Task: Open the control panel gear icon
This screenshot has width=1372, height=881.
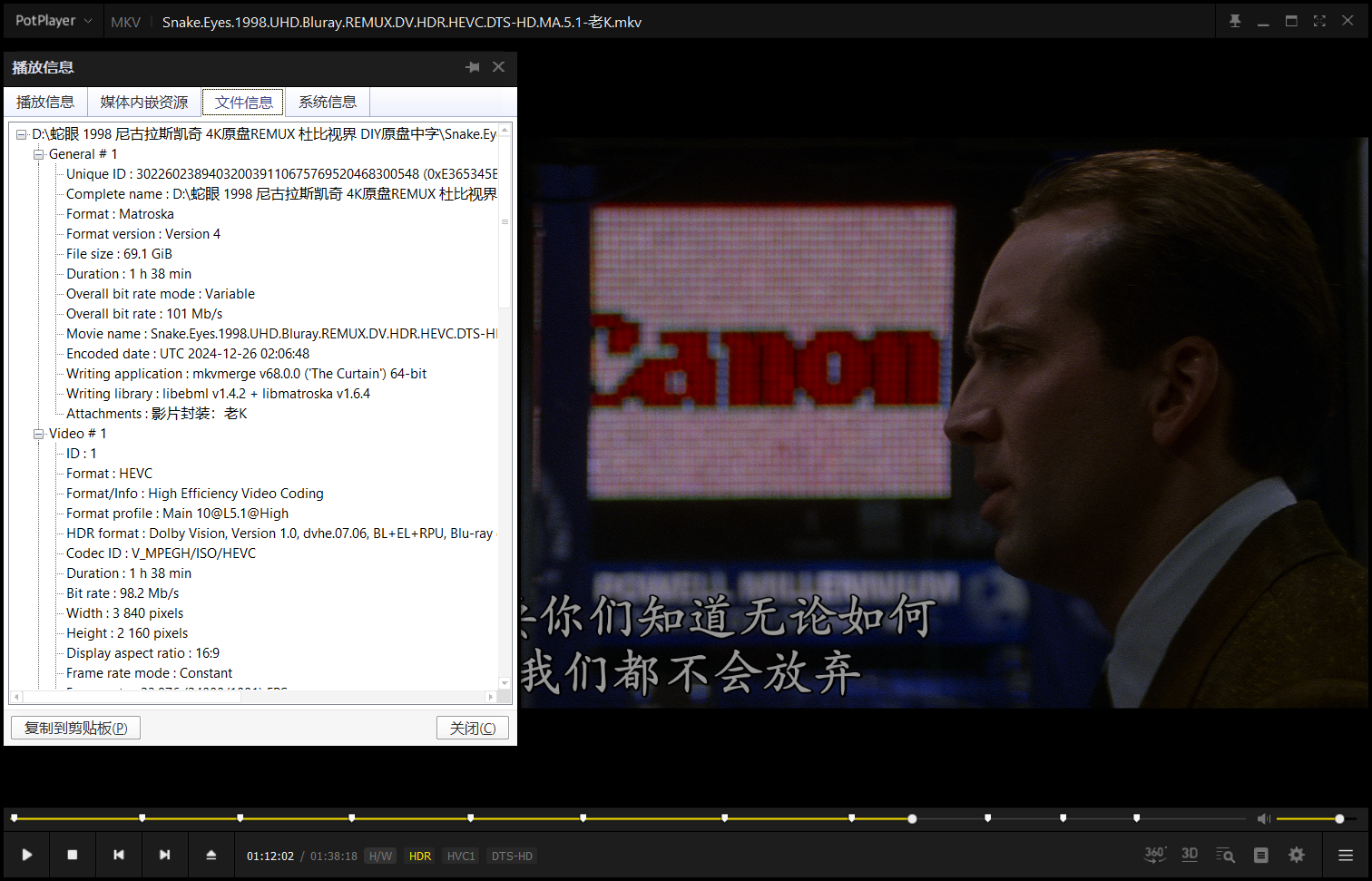Action: (x=1297, y=855)
